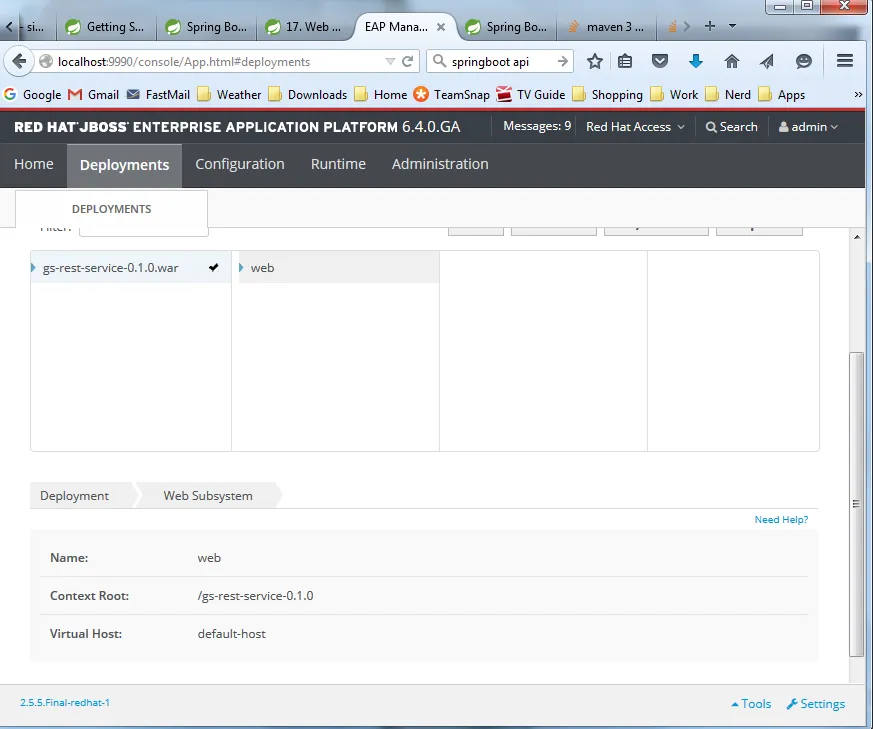Close the EAP Management tab
873x729 pixels.
coord(441,27)
